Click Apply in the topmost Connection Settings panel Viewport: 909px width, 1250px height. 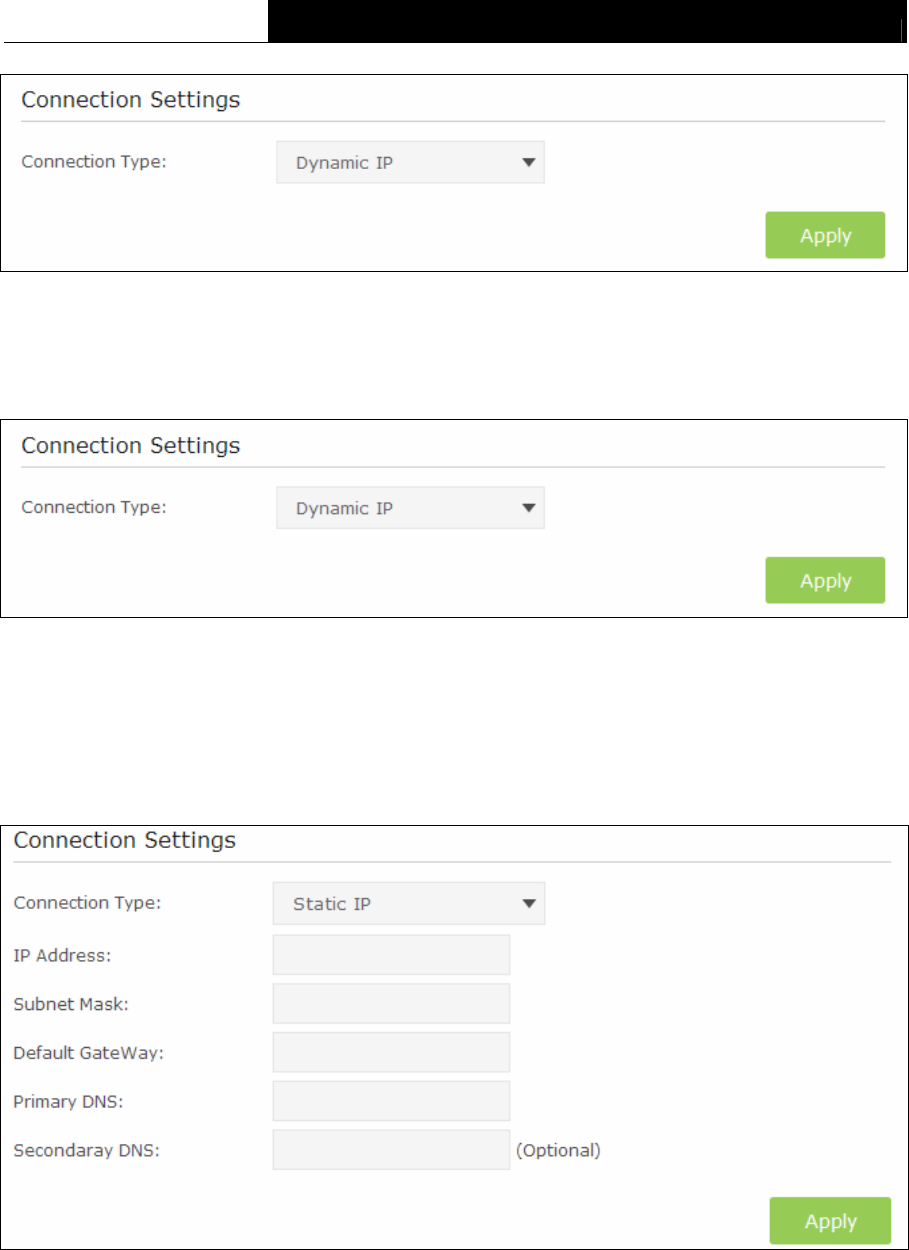click(825, 235)
